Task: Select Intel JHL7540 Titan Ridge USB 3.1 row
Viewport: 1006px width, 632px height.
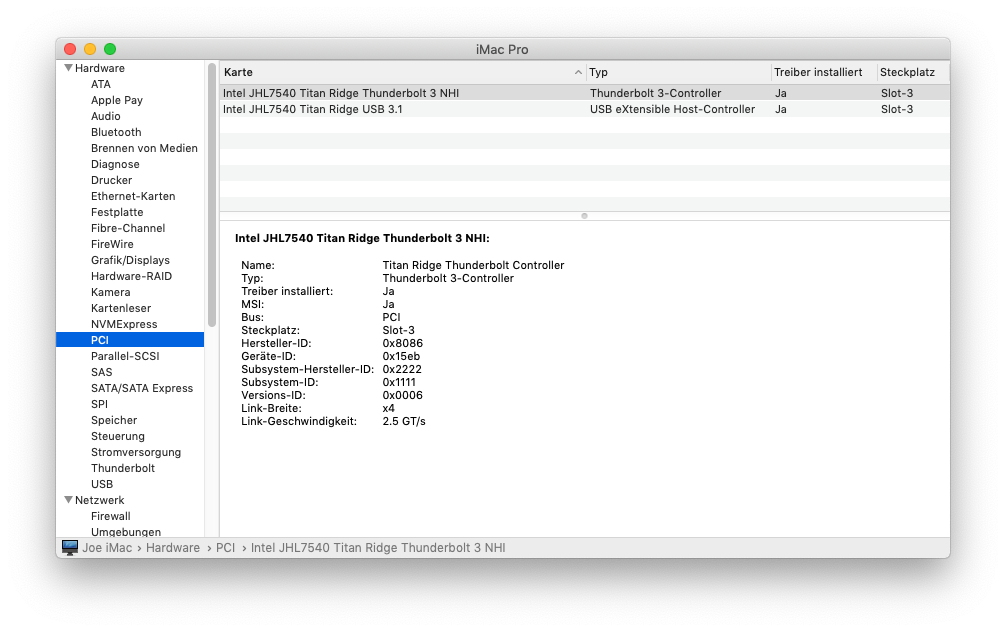Action: coord(584,109)
